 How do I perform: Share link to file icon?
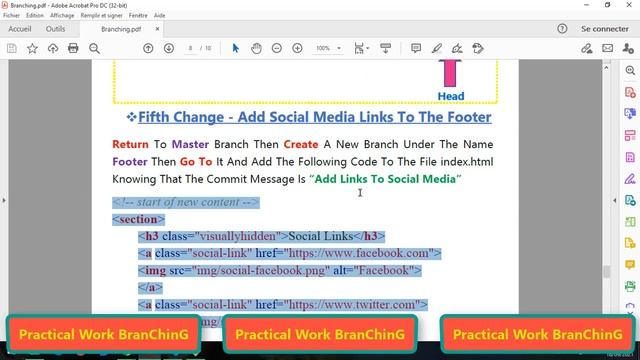pos(587,48)
